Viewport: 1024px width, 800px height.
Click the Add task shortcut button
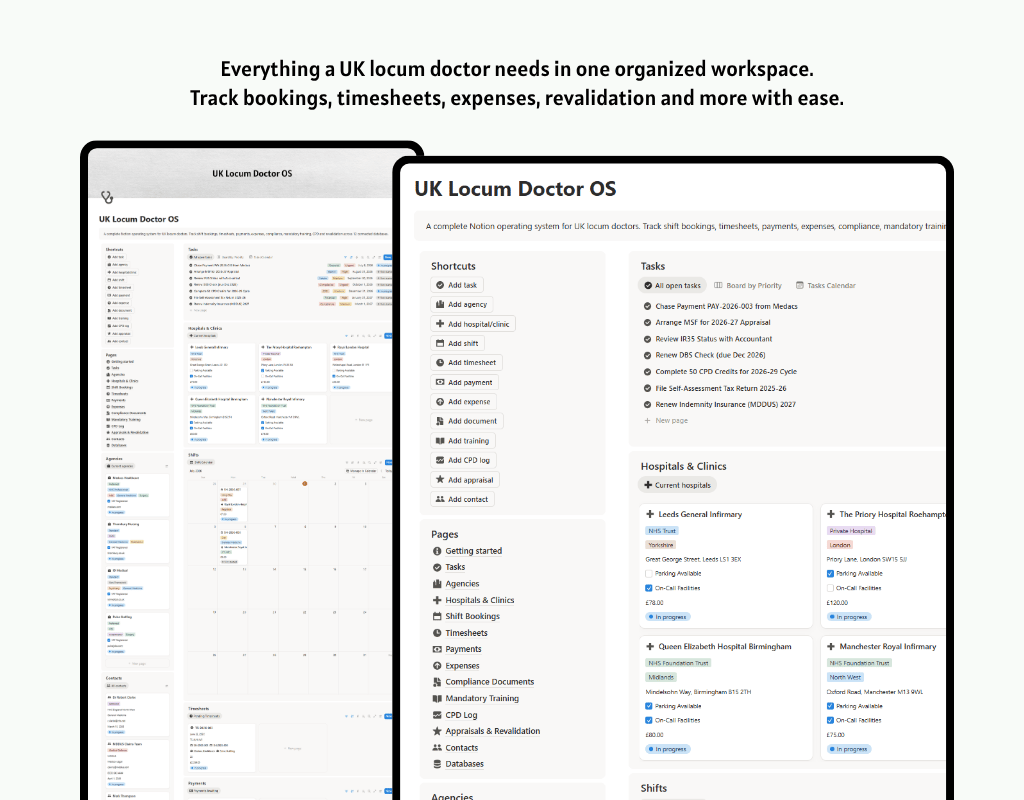pyautogui.click(x=457, y=285)
